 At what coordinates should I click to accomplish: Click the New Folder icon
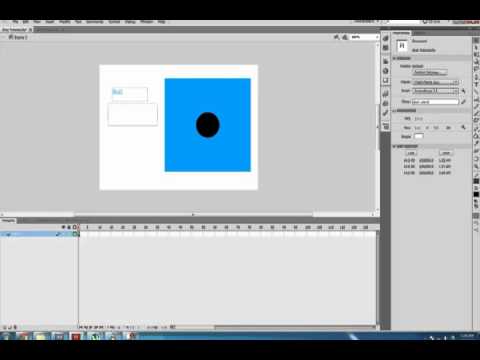(10, 327)
